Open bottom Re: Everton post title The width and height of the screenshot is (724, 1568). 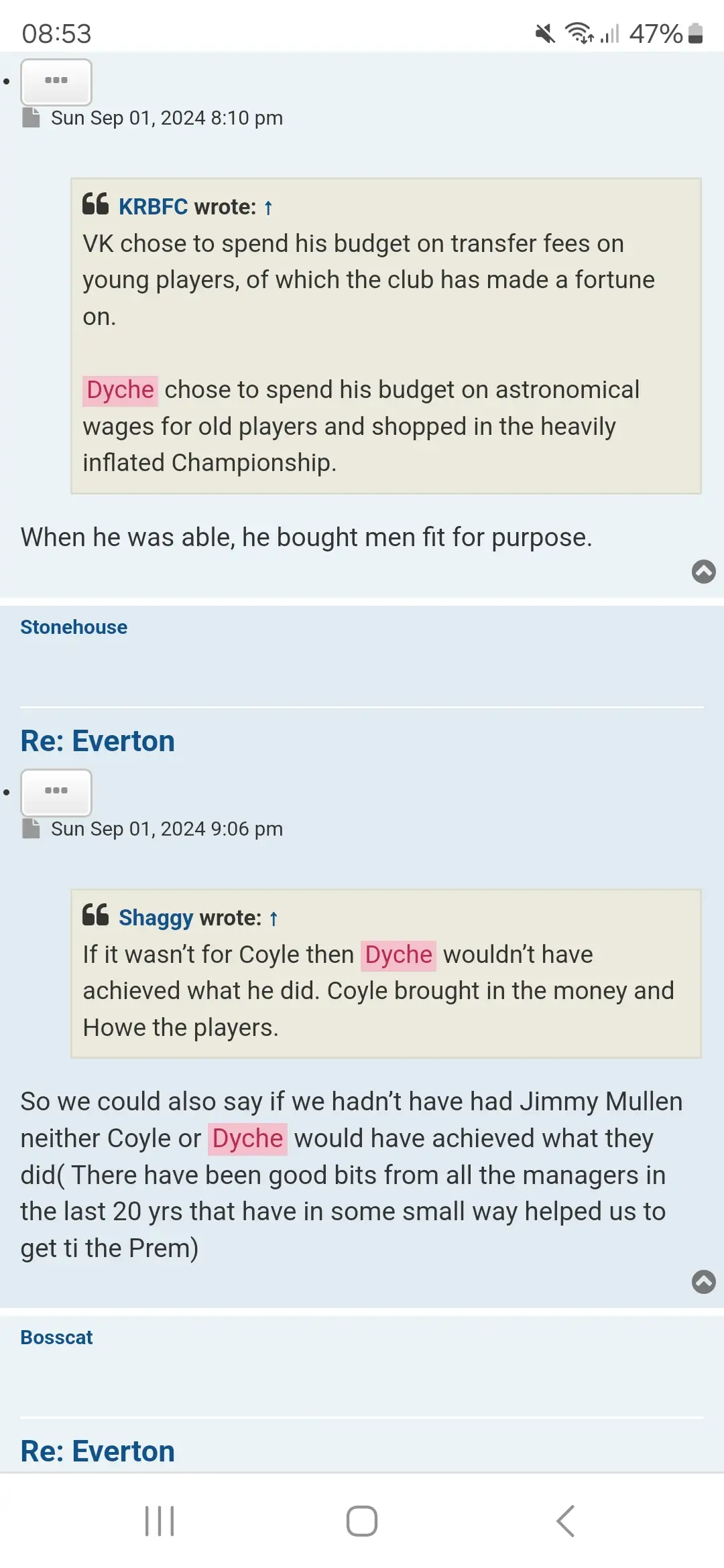(98, 1451)
